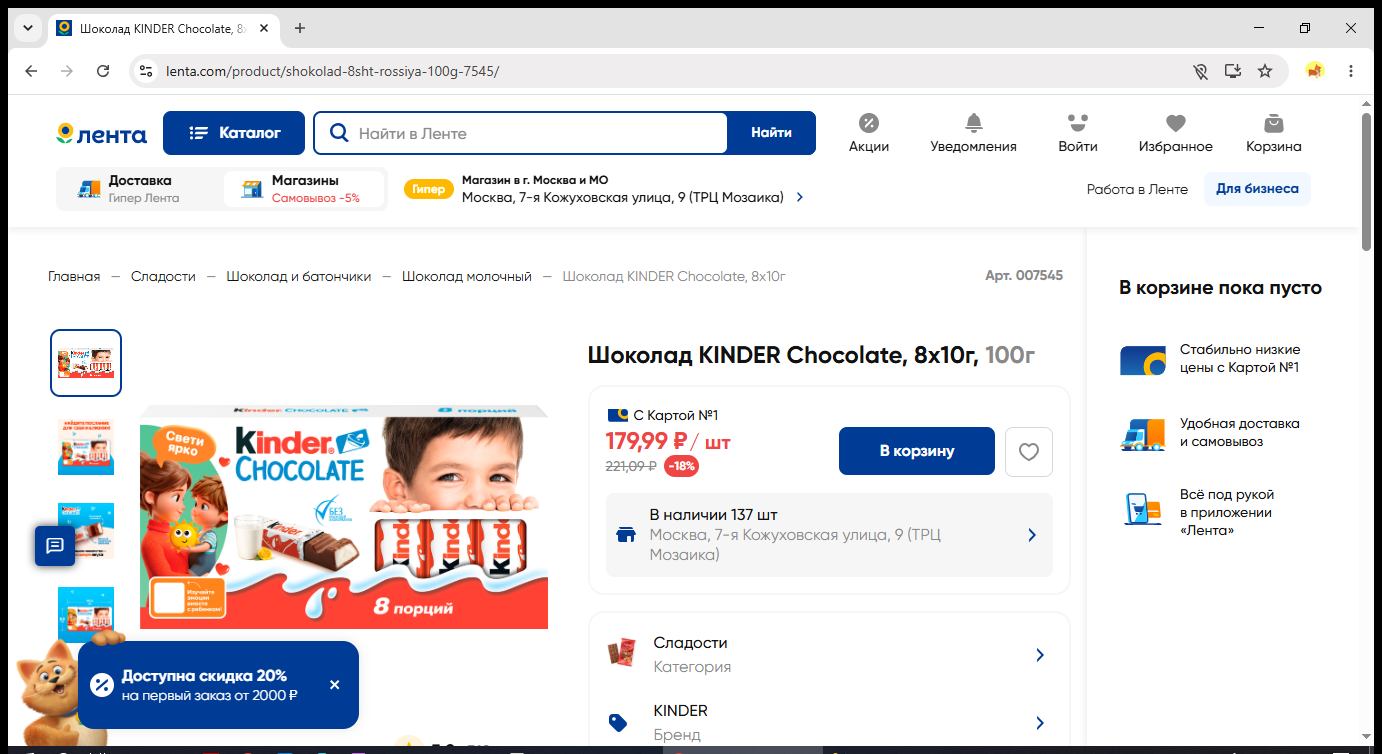This screenshot has width=1382, height=754.
Task: Select first product thumbnail
Action: pos(86,363)
